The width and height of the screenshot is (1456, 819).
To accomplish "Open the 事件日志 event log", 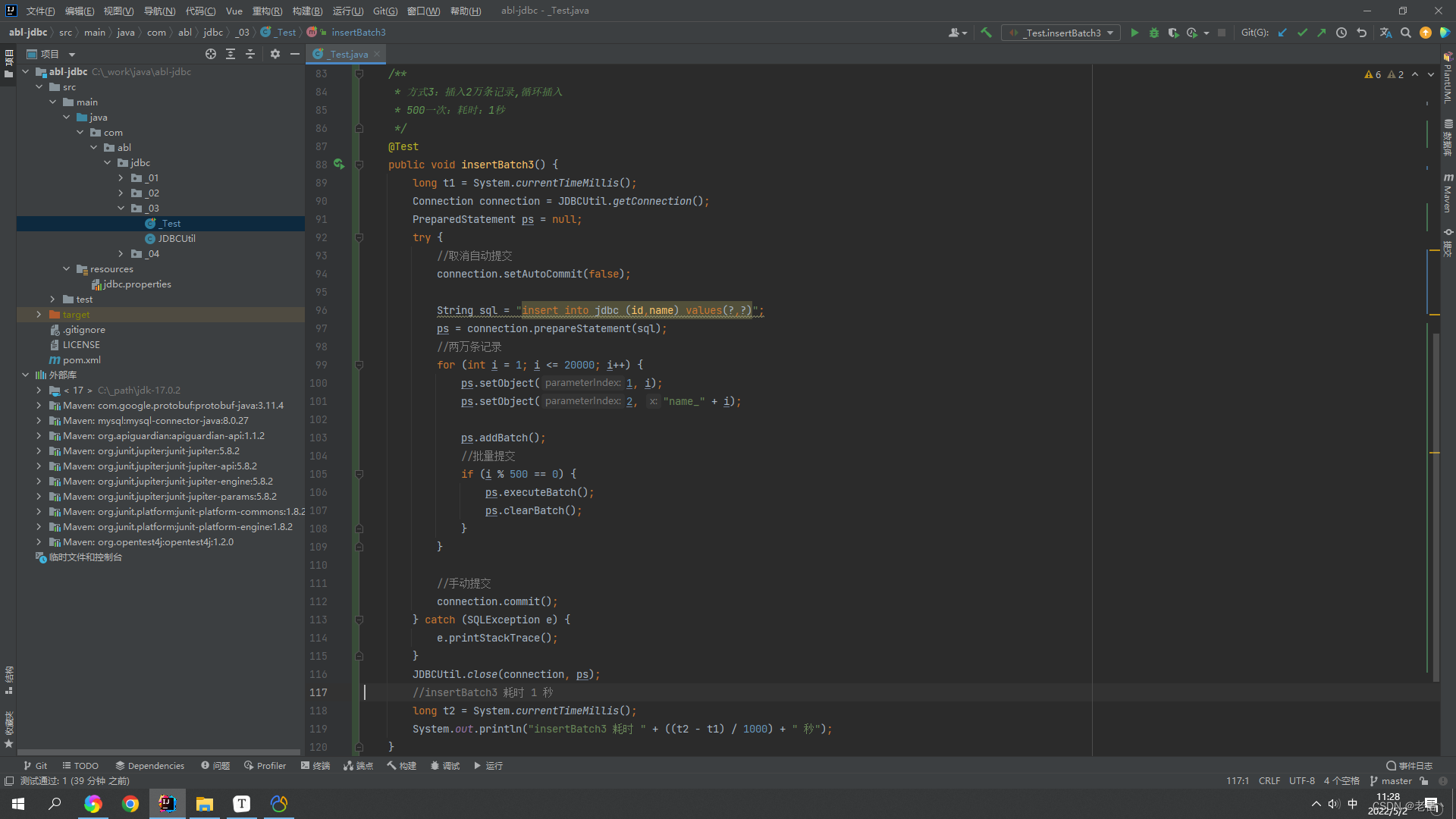I will coord(1409,765).
